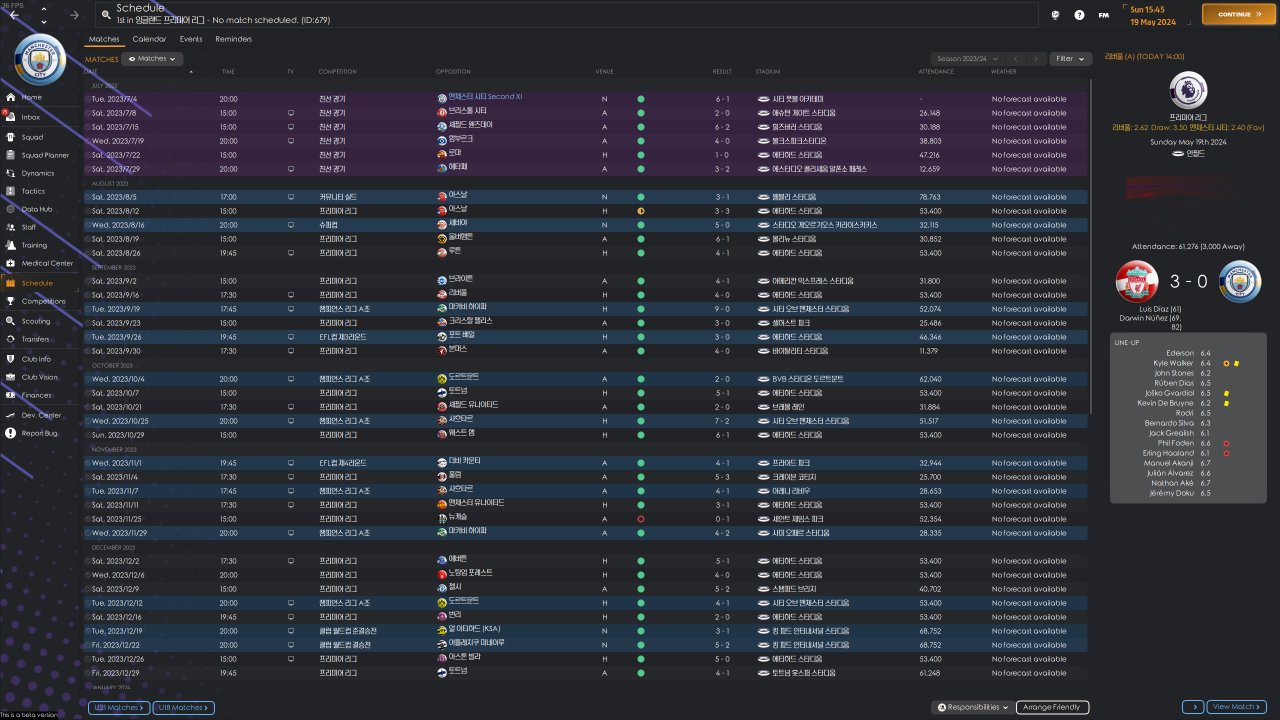Viewport: 1280px width, 720px height.
Task: Open the U21 Matches link
Action: tap(119, 707)
